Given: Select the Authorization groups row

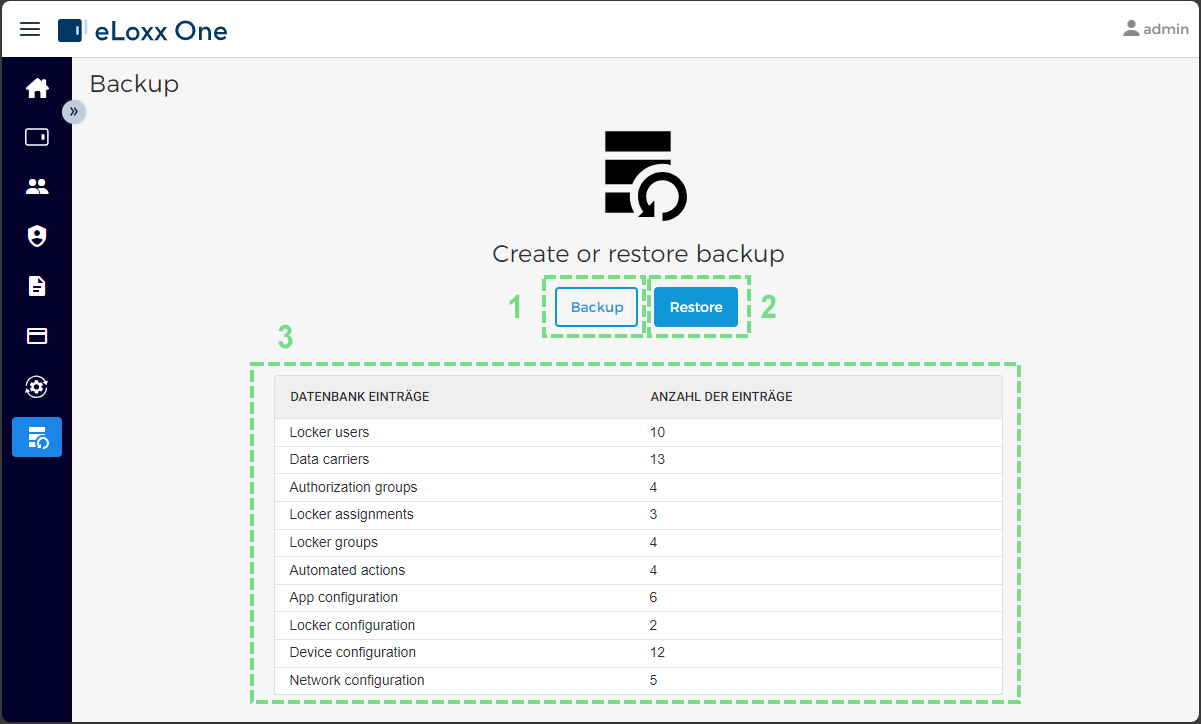Looking at the screenshot, I should tap(638, 488).
